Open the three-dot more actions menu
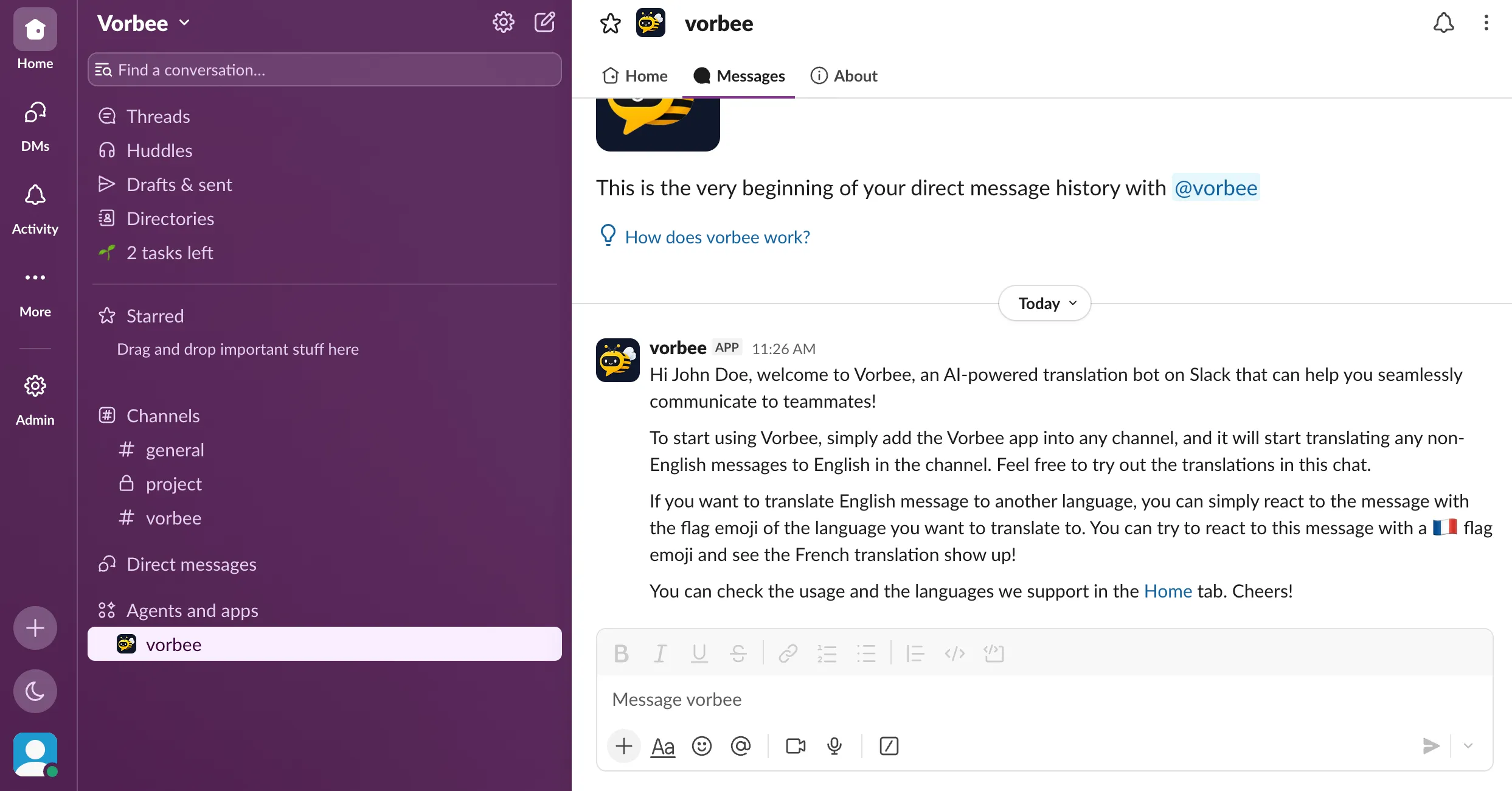The height and width of the screenshot is (791, 1512). pyautogui.click(x=1486, y=23)
